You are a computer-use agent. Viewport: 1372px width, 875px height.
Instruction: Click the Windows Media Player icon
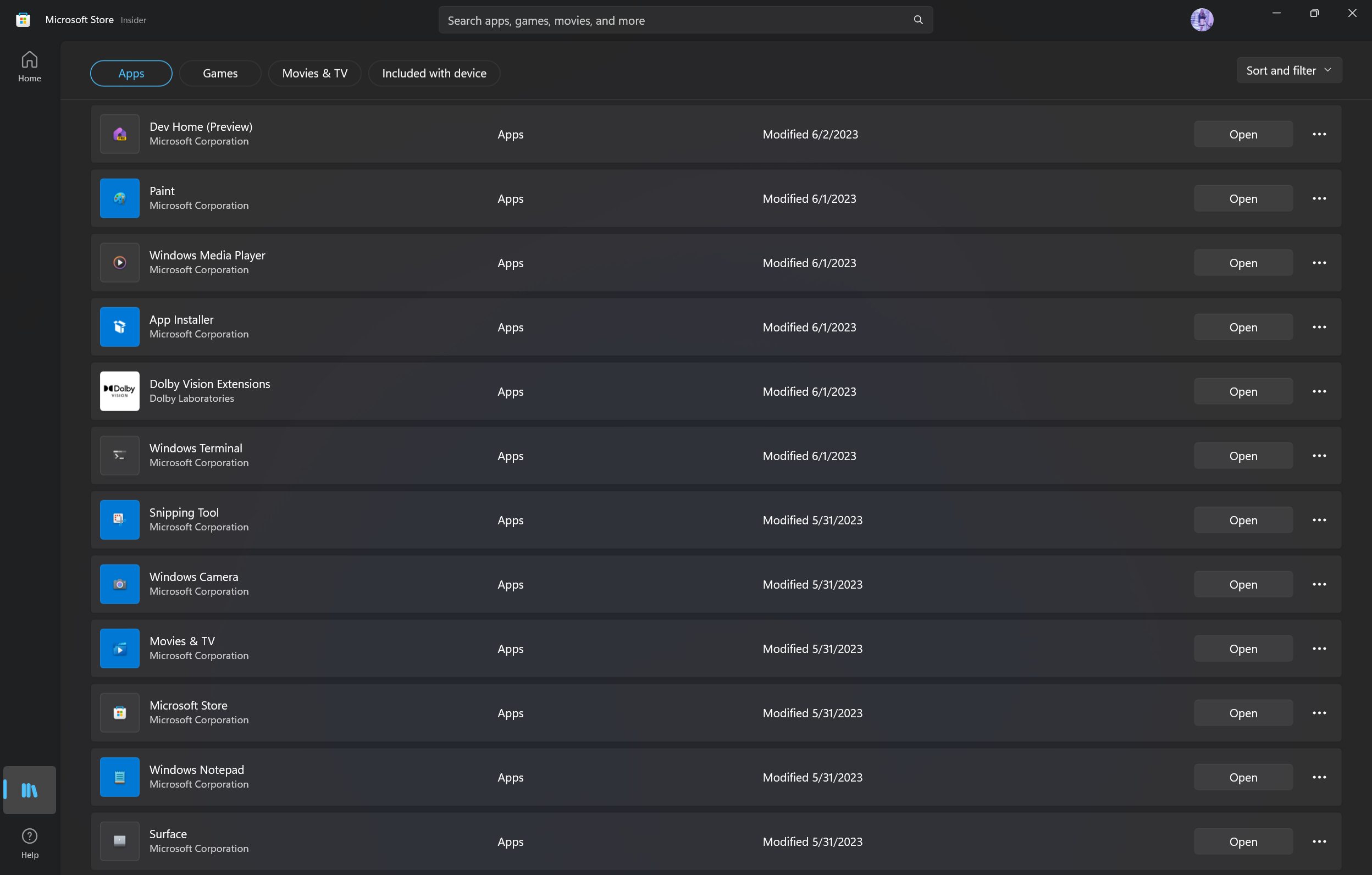[119, 262]
